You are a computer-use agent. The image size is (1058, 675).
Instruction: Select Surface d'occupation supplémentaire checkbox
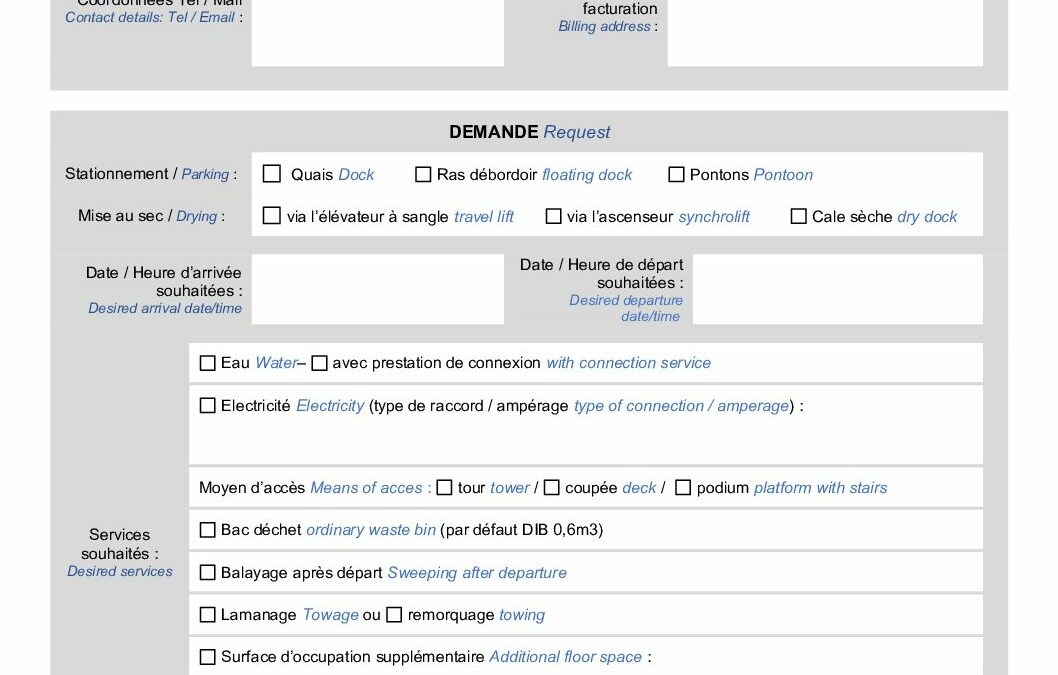pos(208,657)
